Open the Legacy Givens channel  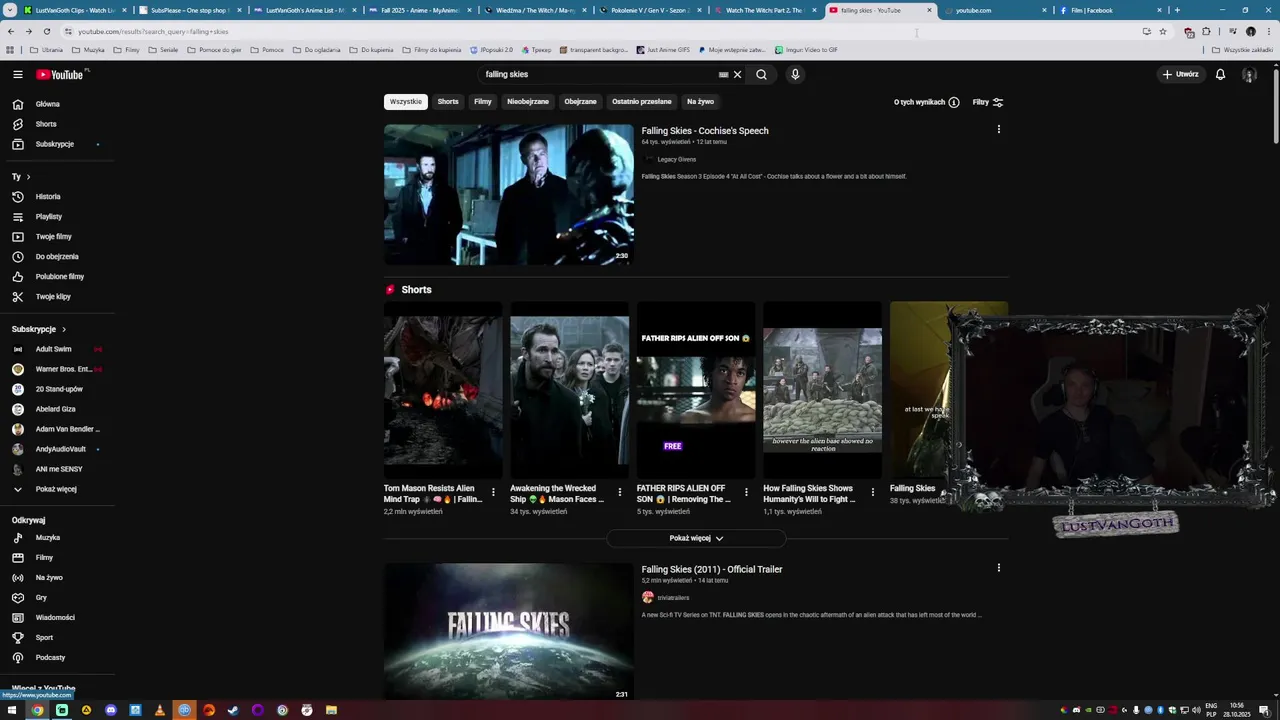click(677, 159)
